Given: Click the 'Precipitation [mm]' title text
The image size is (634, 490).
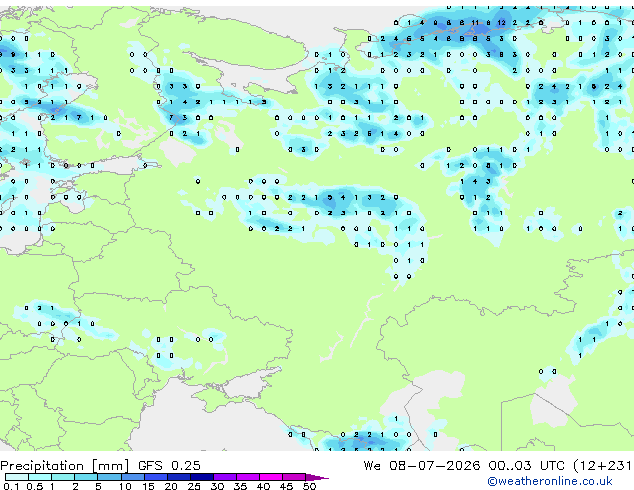Looking at the screenshot, I should [65, 466].
